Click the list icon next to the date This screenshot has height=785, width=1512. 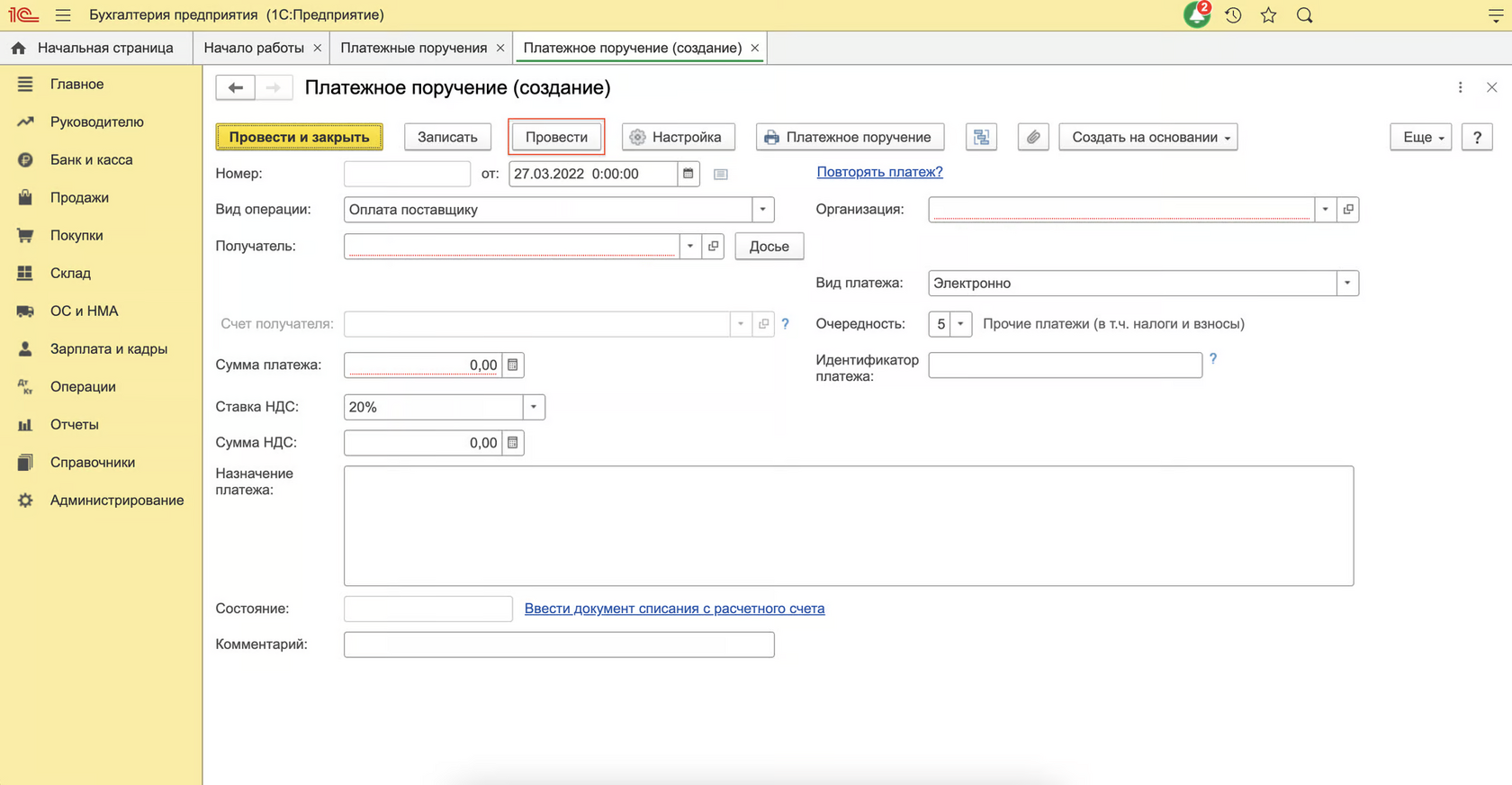tap(721, 174)
